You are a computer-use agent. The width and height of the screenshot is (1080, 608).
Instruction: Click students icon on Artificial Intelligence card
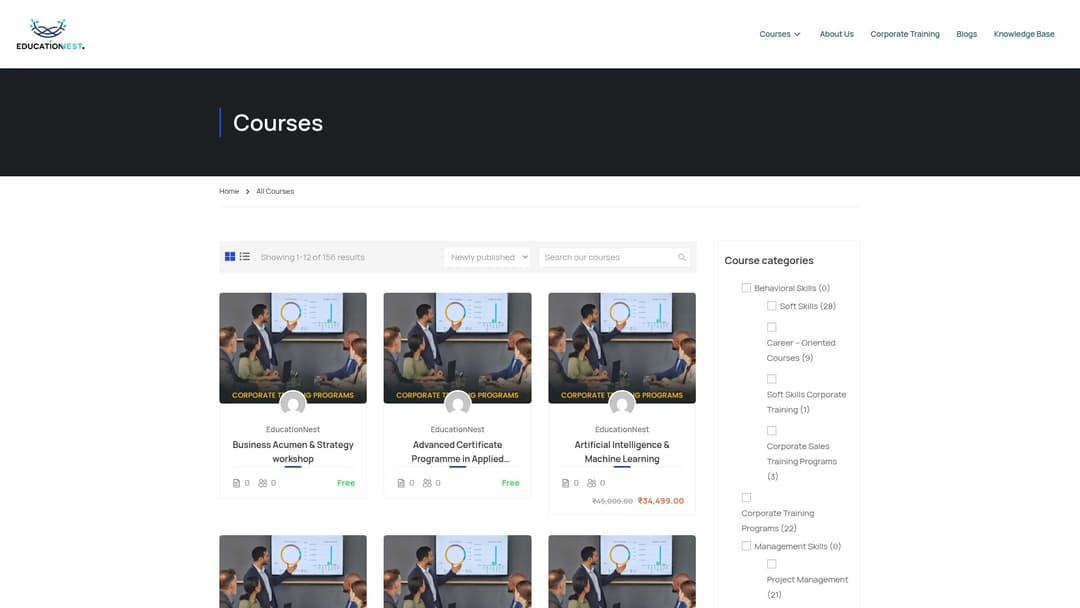pos(592,483)
